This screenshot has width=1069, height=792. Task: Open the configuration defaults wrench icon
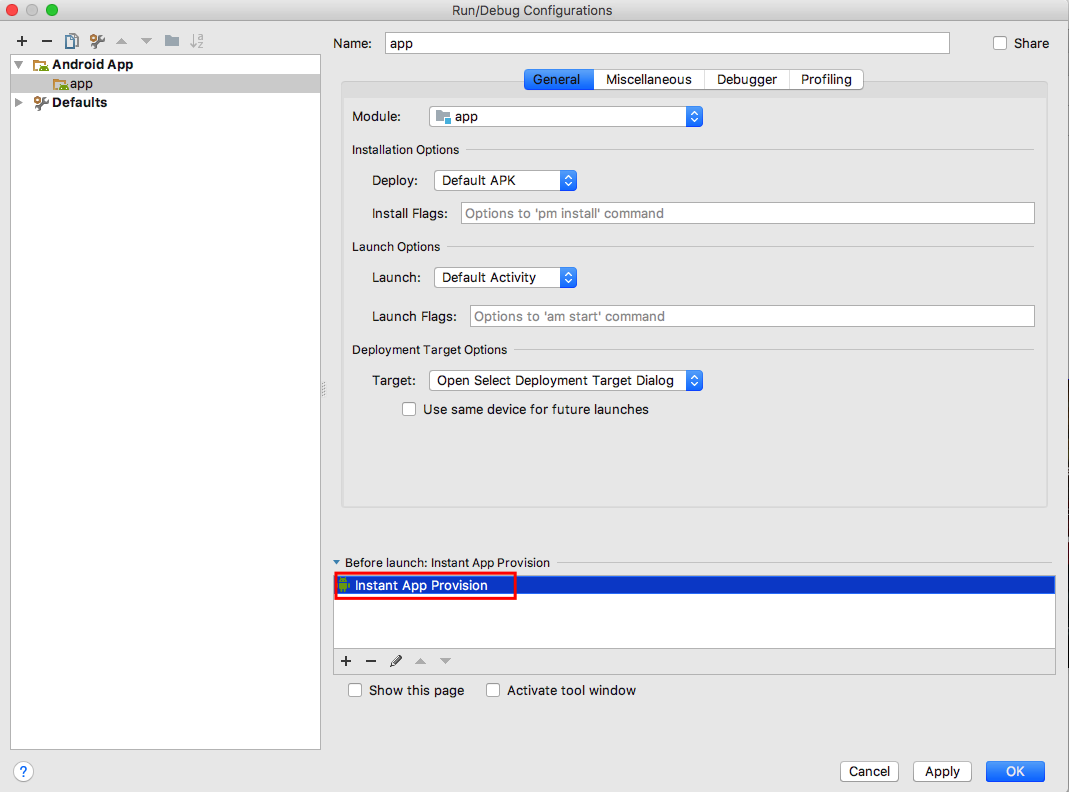pos(97,41)
